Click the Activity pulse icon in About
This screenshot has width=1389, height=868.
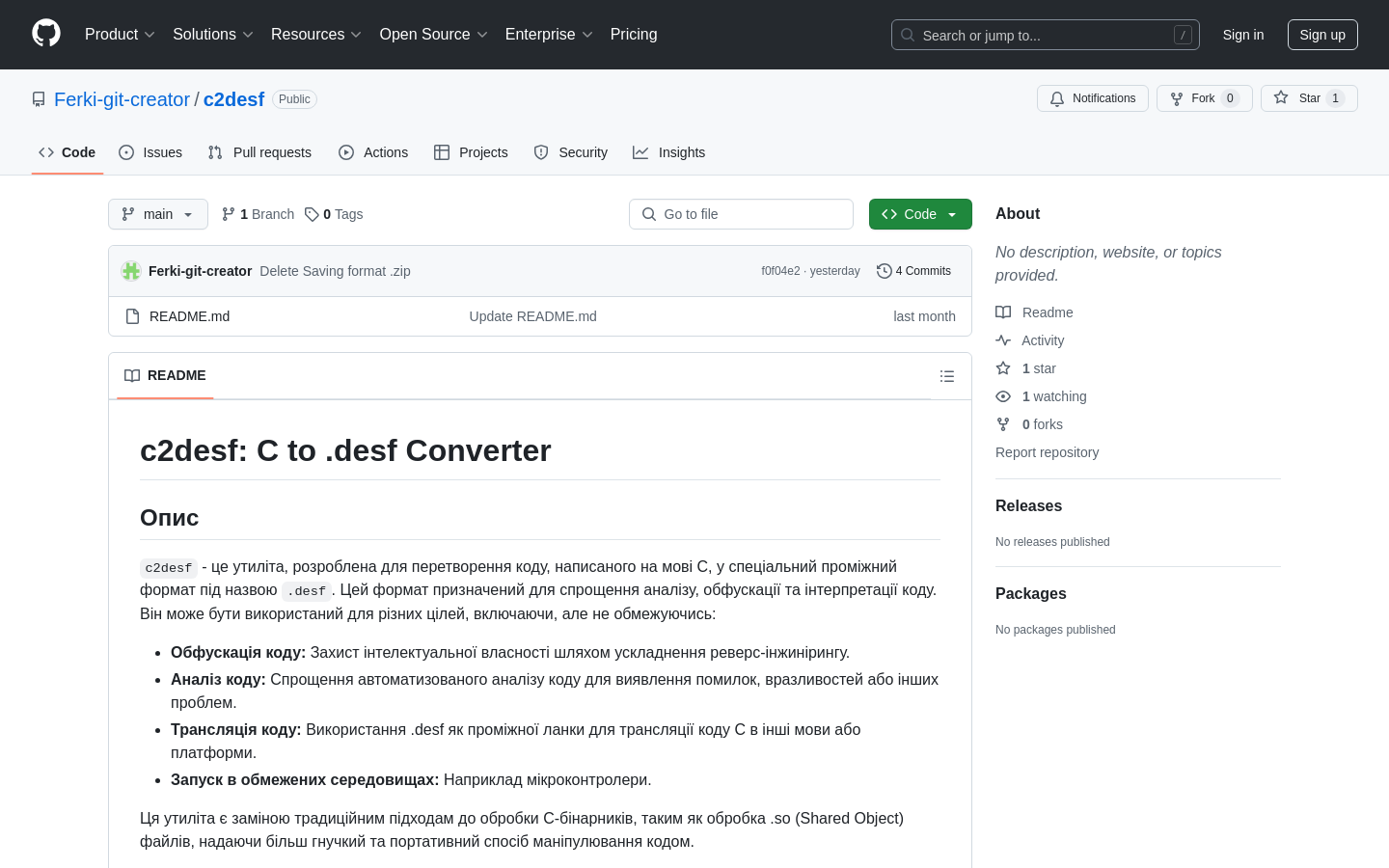coord(1003,340)
